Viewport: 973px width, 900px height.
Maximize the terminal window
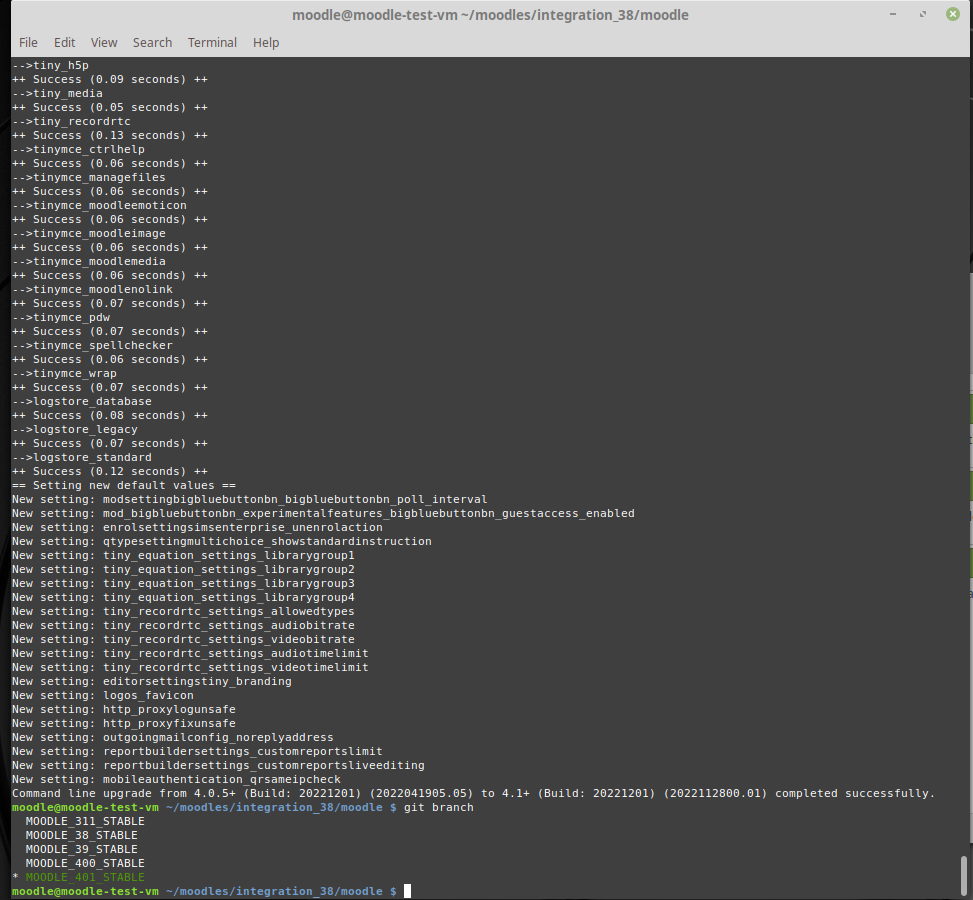tap(923, 14)
